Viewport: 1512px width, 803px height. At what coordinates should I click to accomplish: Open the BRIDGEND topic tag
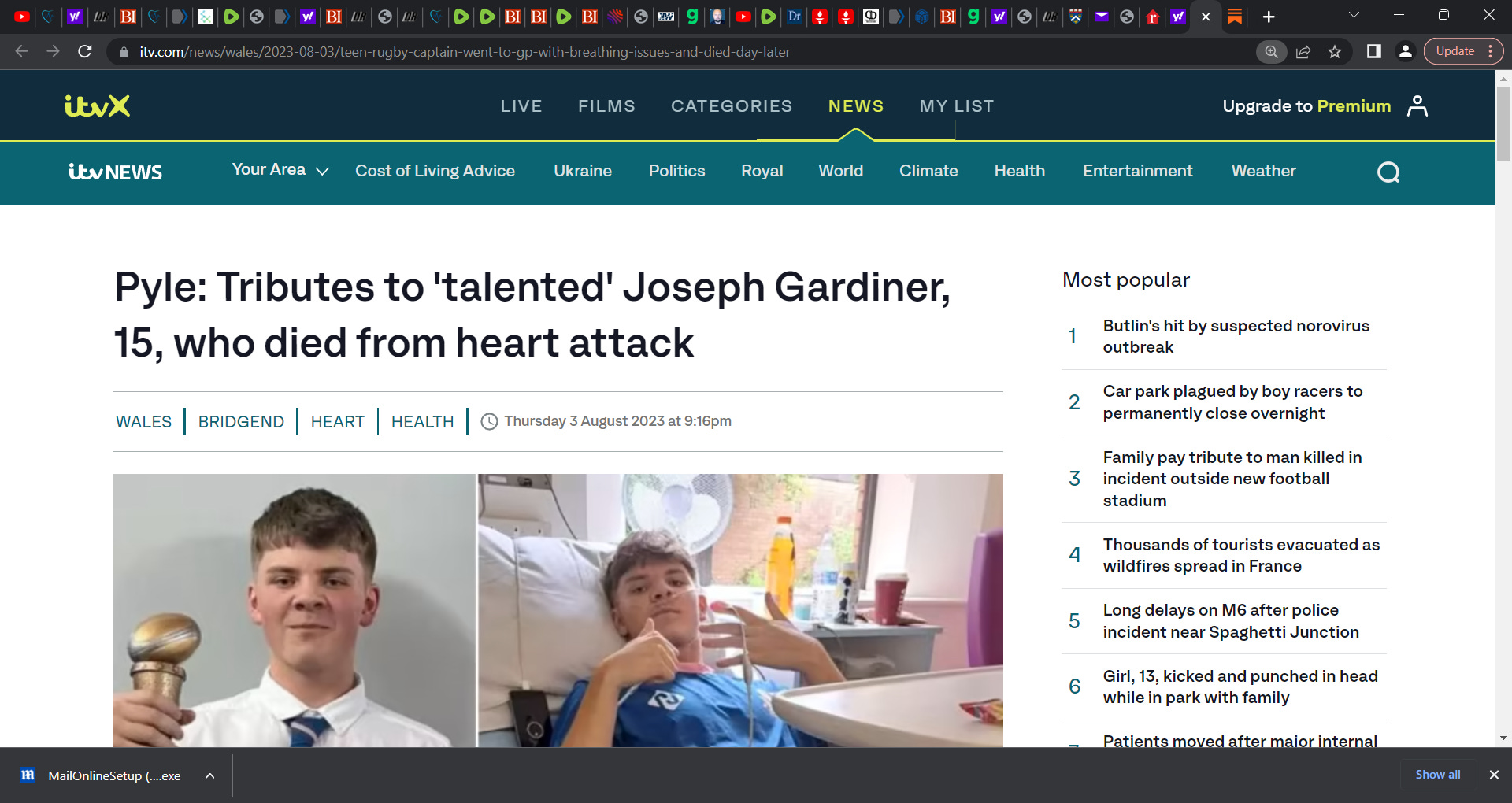click(x=241, y=421)
